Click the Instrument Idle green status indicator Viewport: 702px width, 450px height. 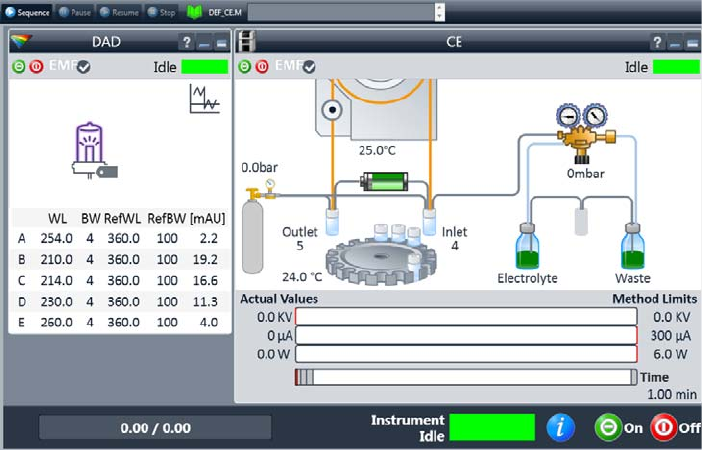click(492, 428)
